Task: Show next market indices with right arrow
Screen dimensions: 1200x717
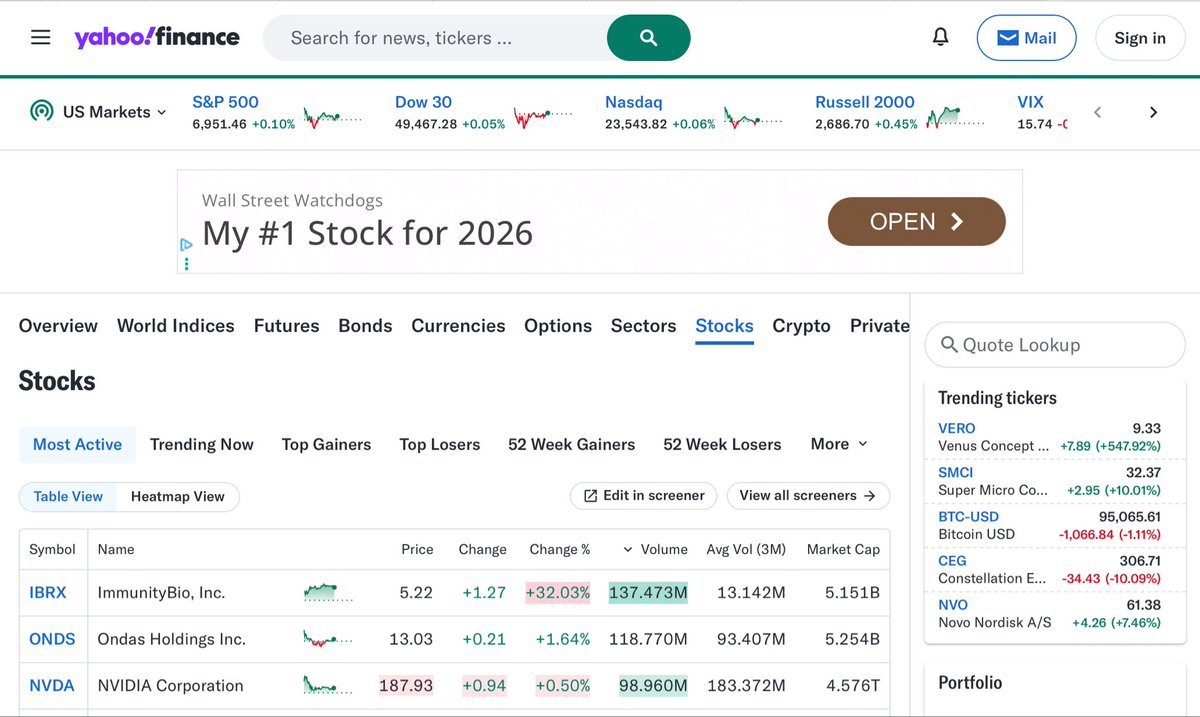Action: pyautogui.click(x=1153, y=112)
